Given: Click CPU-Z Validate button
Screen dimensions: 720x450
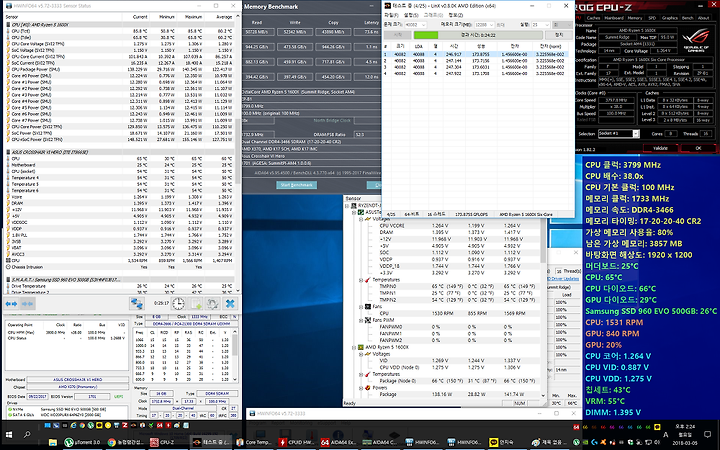Looking at the screenshot, I should (660, 148).
